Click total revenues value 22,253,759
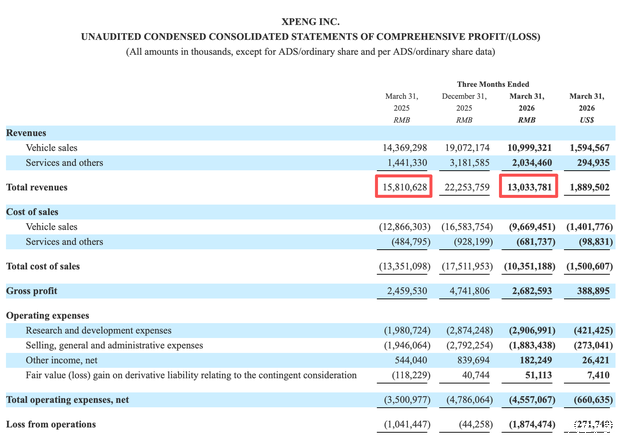The height and width of the screenshot is (439, 620). click(467, 187)
